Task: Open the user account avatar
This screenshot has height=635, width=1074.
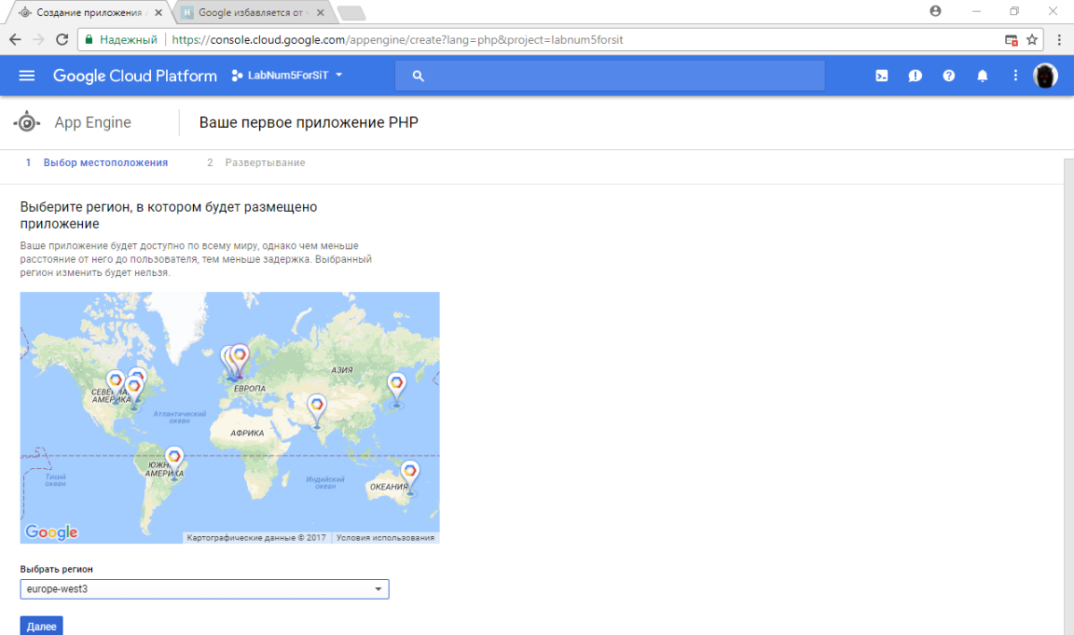Action: pos(1045,75)
